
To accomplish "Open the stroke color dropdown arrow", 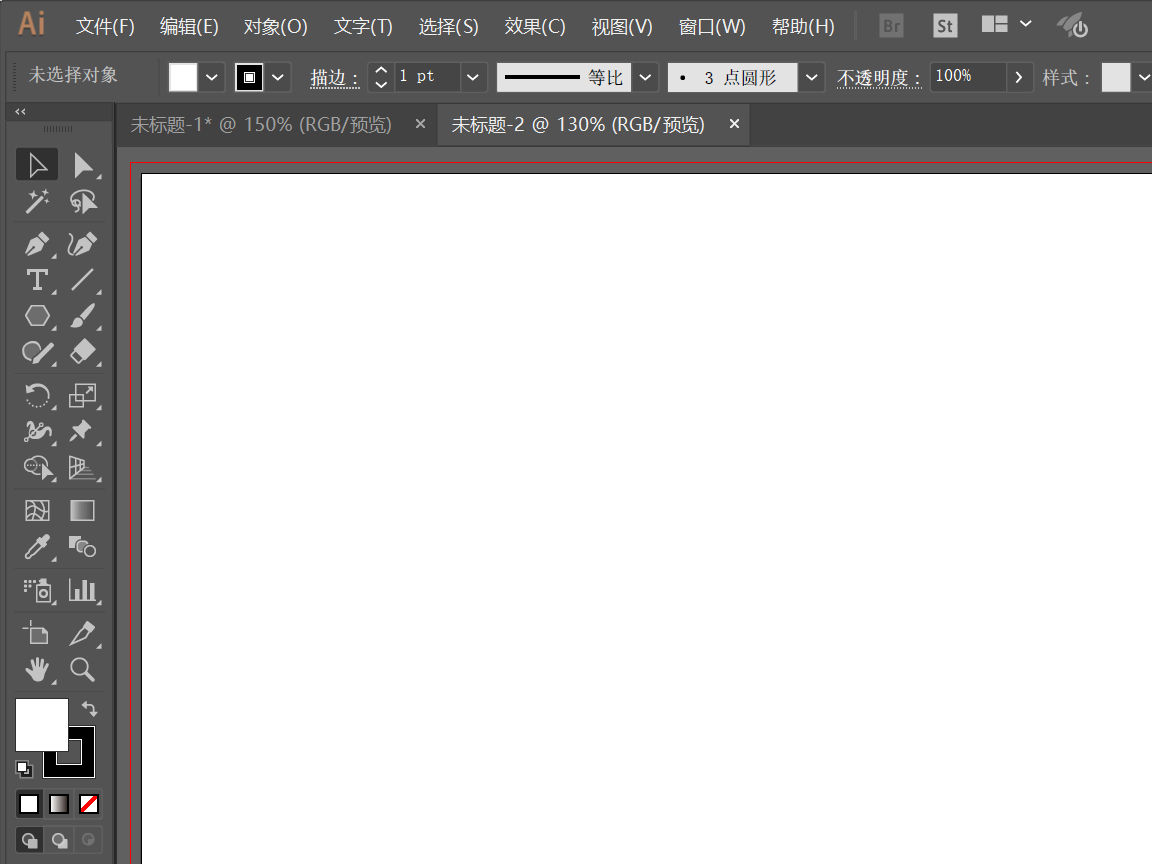I will 278,77.
